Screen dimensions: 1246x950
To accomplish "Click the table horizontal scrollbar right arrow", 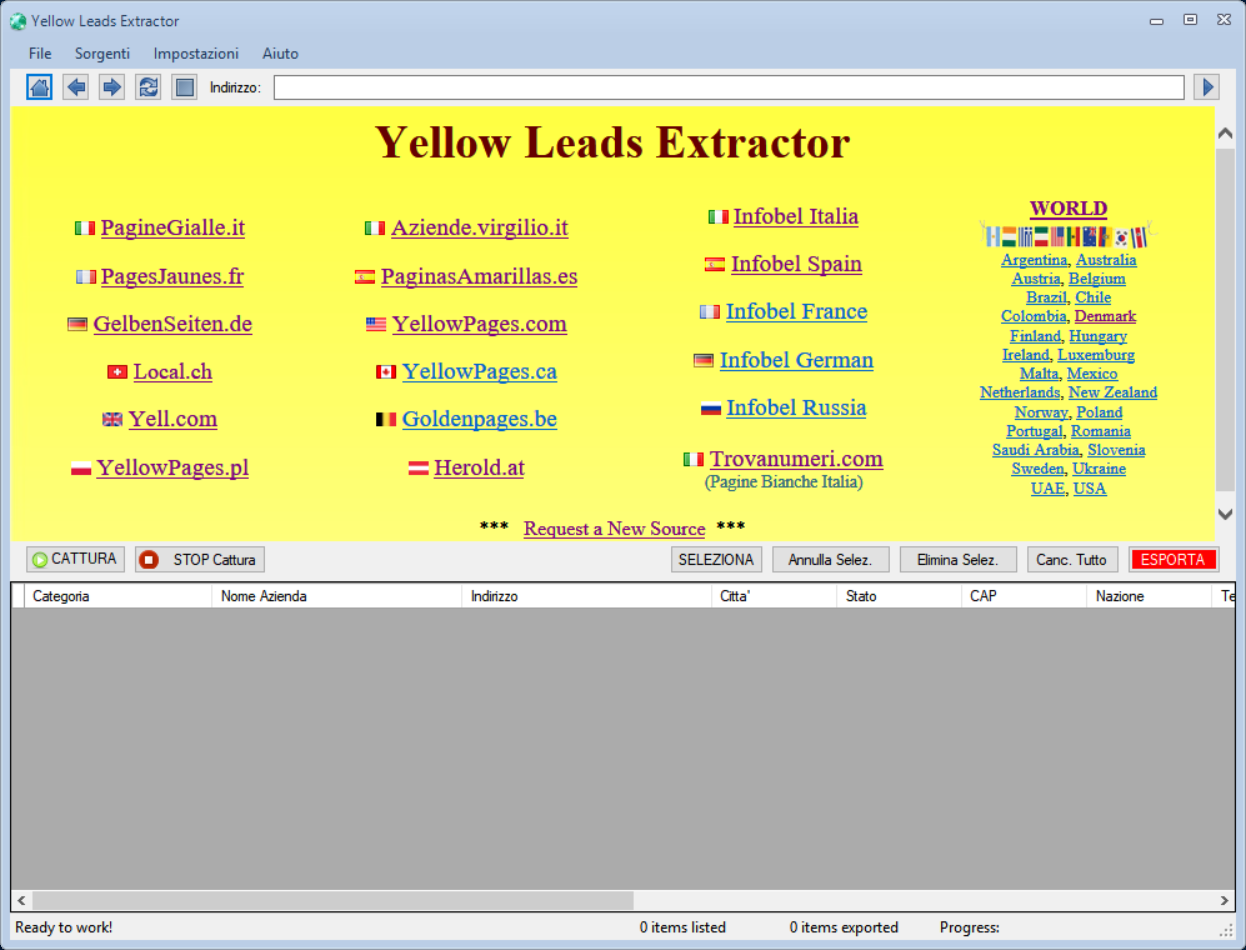I will click(1224, 900).
